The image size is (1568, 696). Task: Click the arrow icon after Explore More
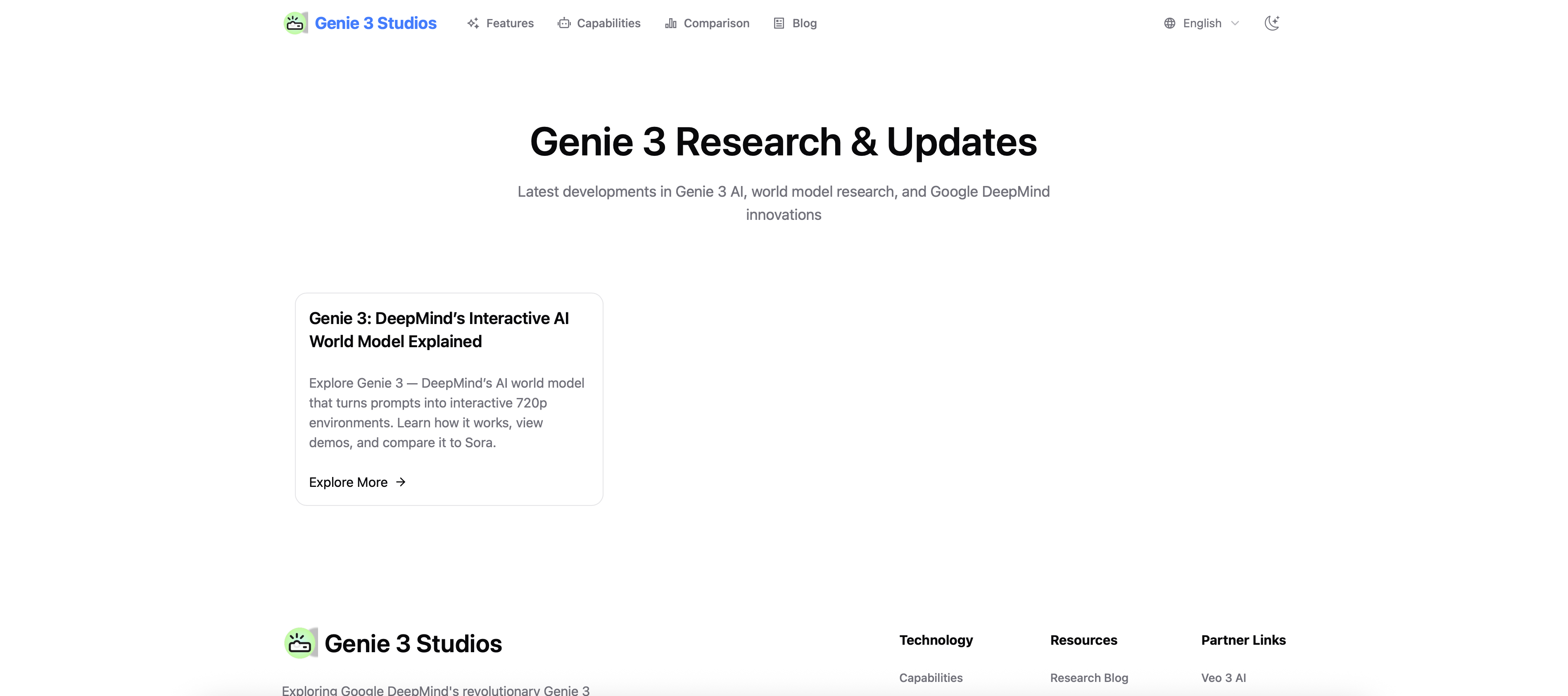[401, 482]
